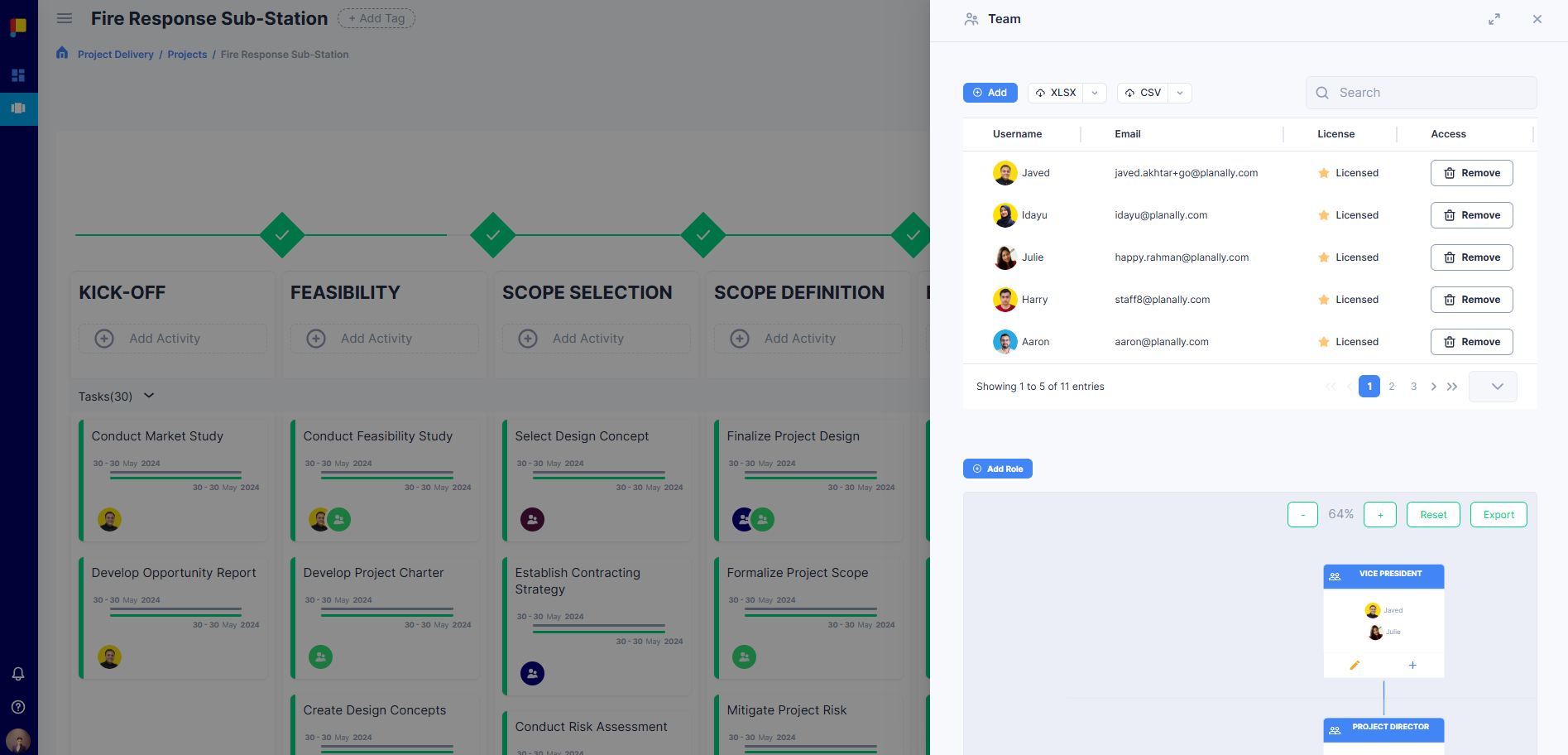The height and width of the screenshot is (755, 1568).
Task: Click Add Role below the member list
Action: coord(997,469)
